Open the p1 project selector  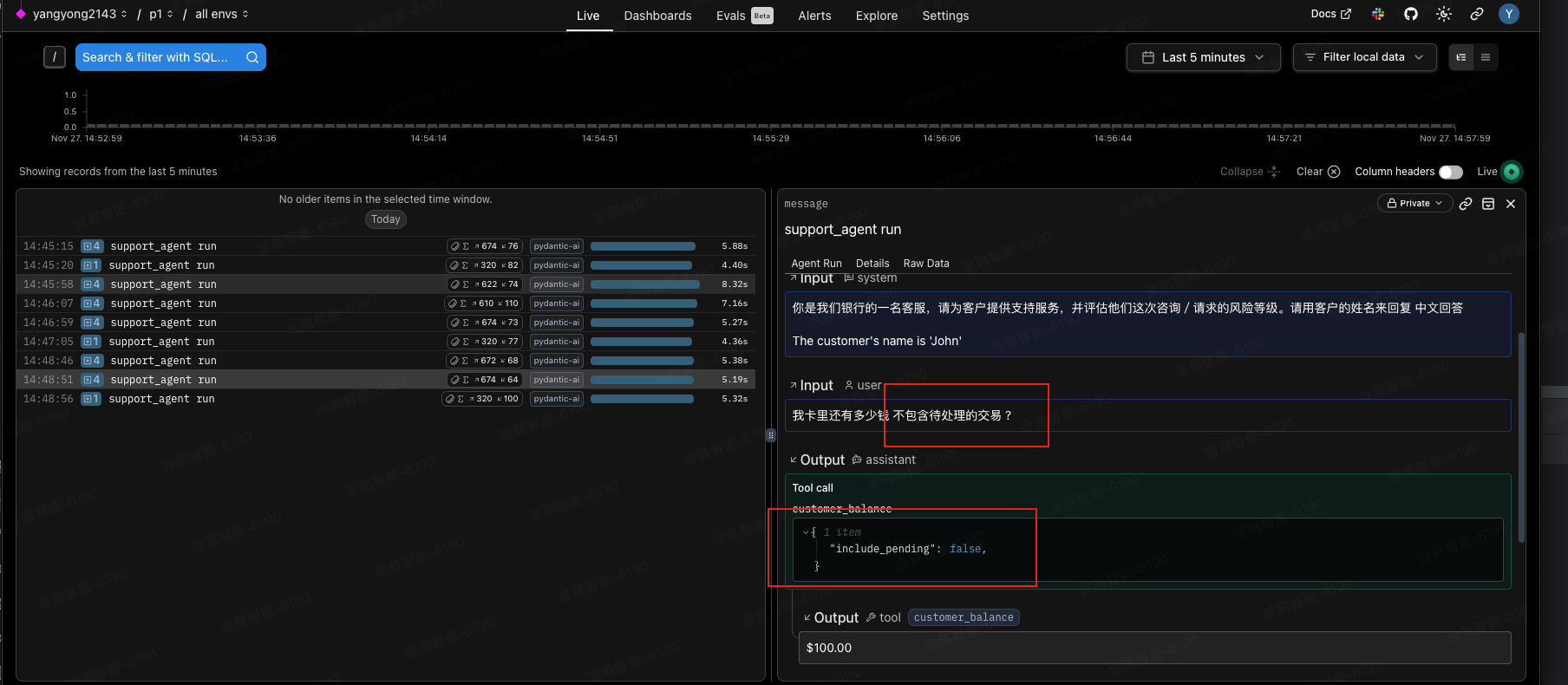coord(161,14)
